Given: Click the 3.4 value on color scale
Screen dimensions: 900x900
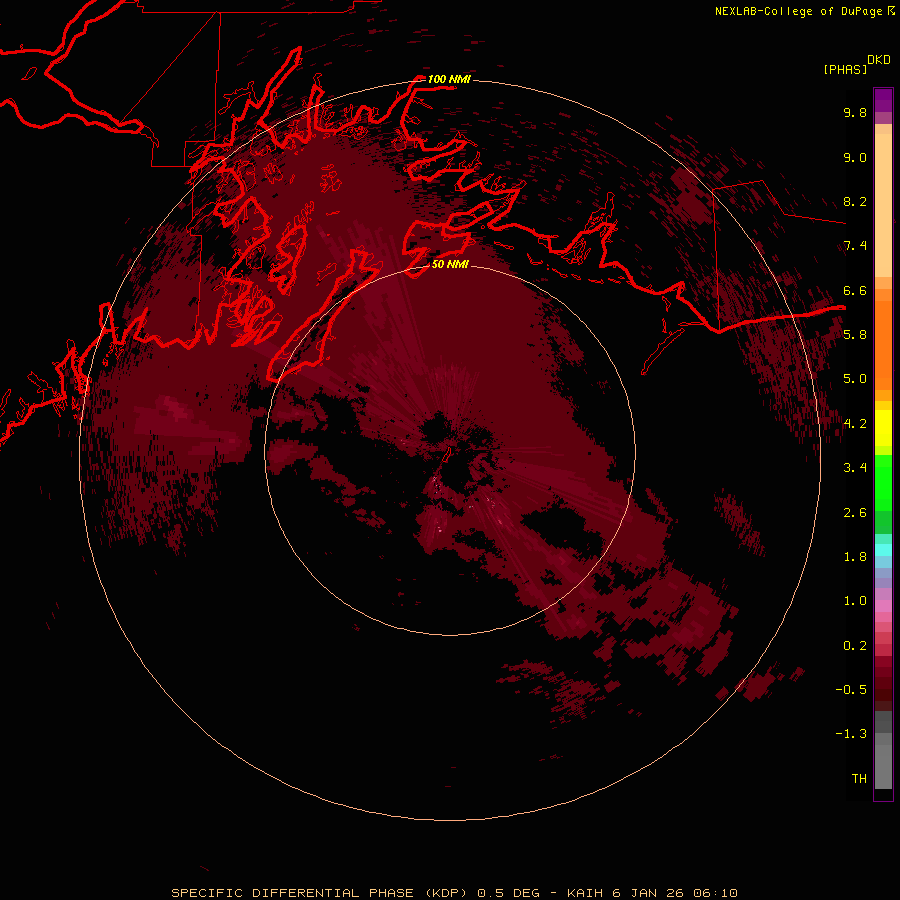Looking at the screenshot, I should point(855,467).
